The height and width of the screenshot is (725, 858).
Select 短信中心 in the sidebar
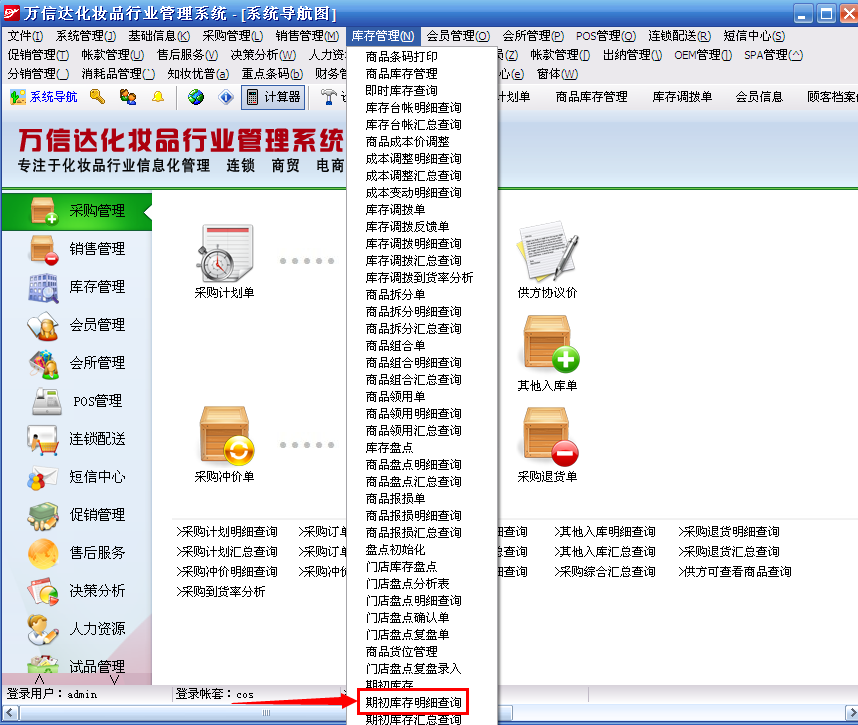coord(77,477)
